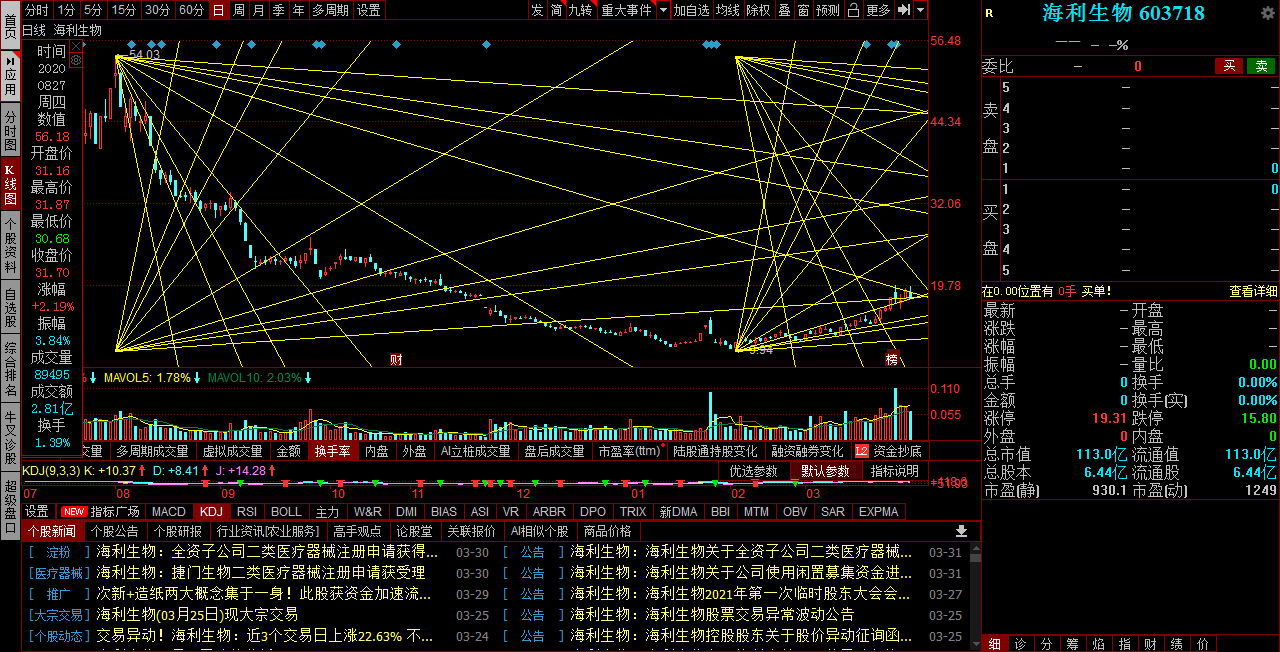
Task: Click the lock icon in top toolbar
Action: (x=851, y=10)
